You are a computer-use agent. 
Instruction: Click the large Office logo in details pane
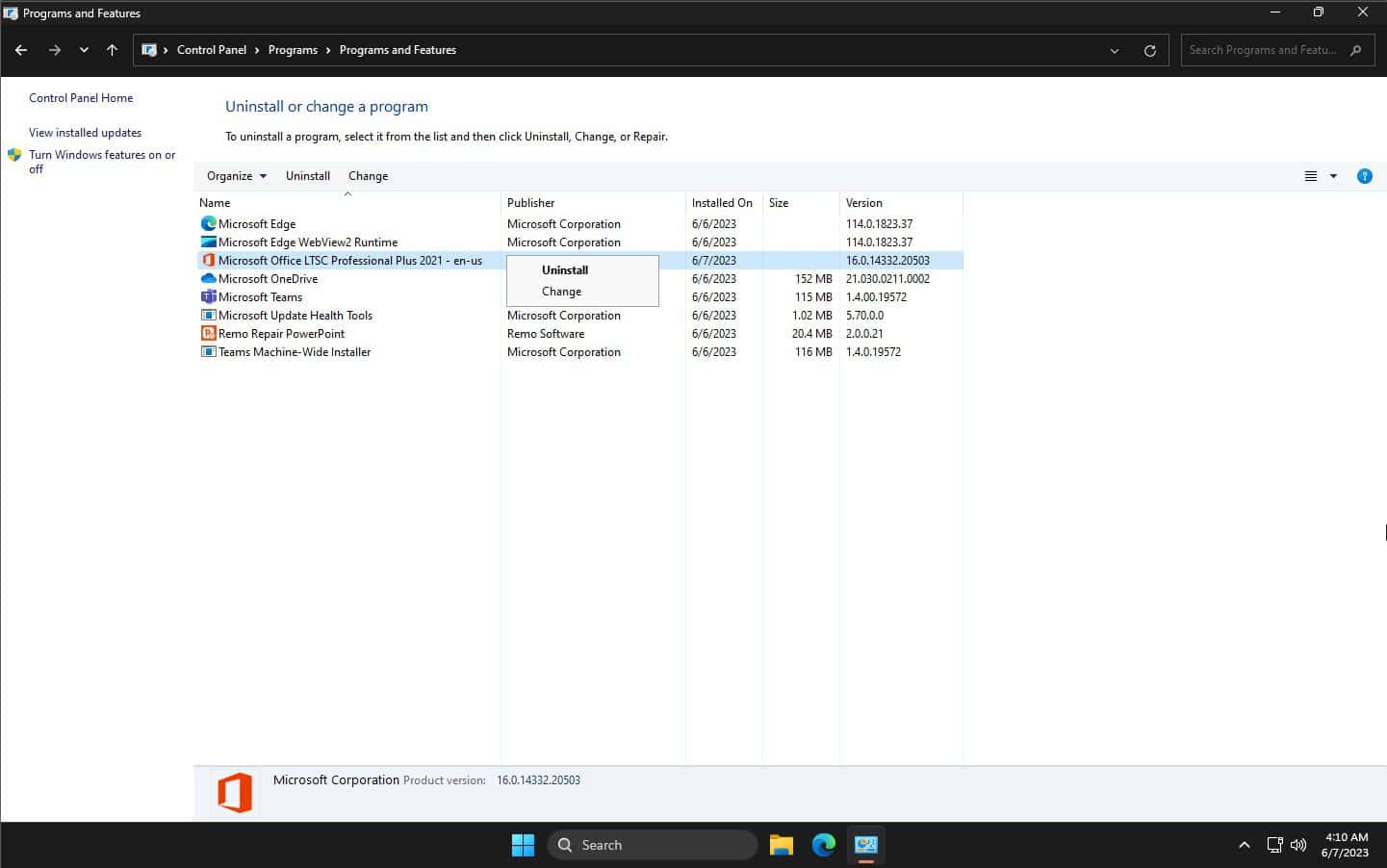(235, 793)
